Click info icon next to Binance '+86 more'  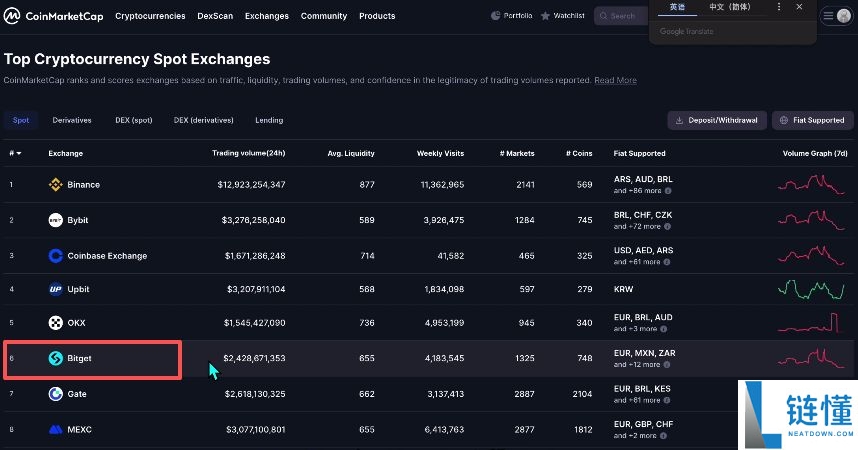click(668, 191)
